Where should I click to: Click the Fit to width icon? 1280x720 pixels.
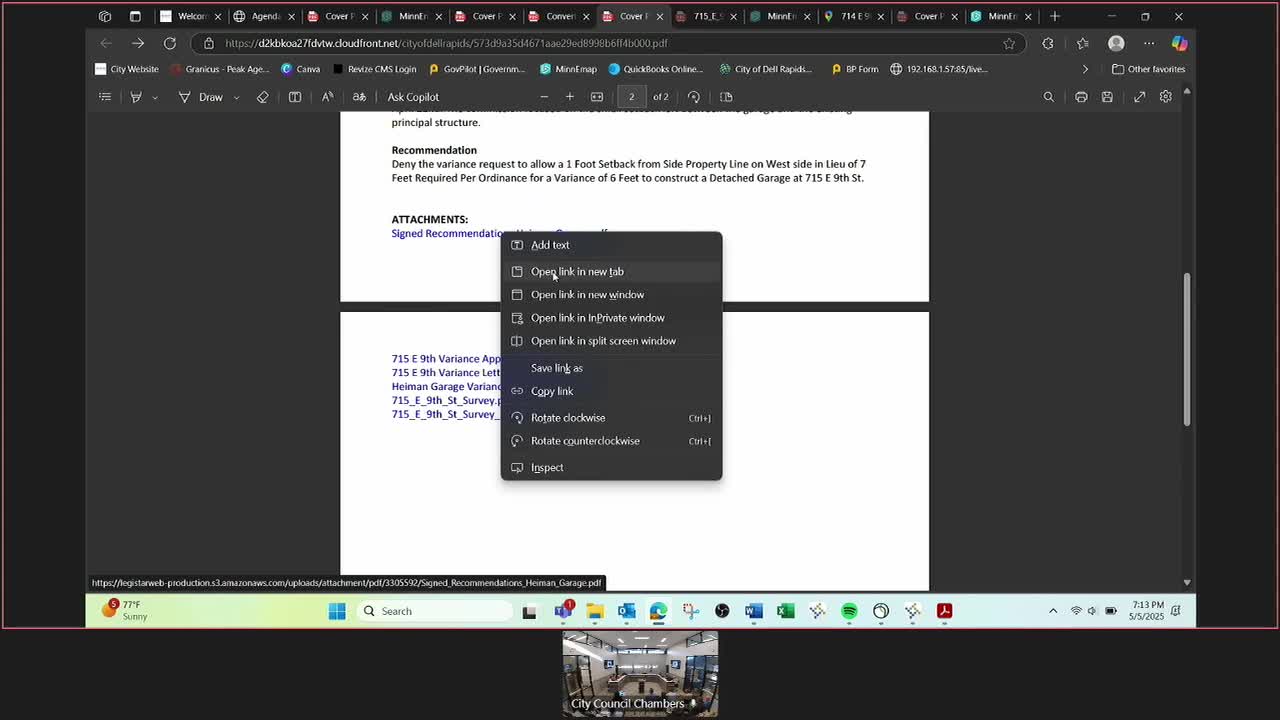[x=597, y=97]
